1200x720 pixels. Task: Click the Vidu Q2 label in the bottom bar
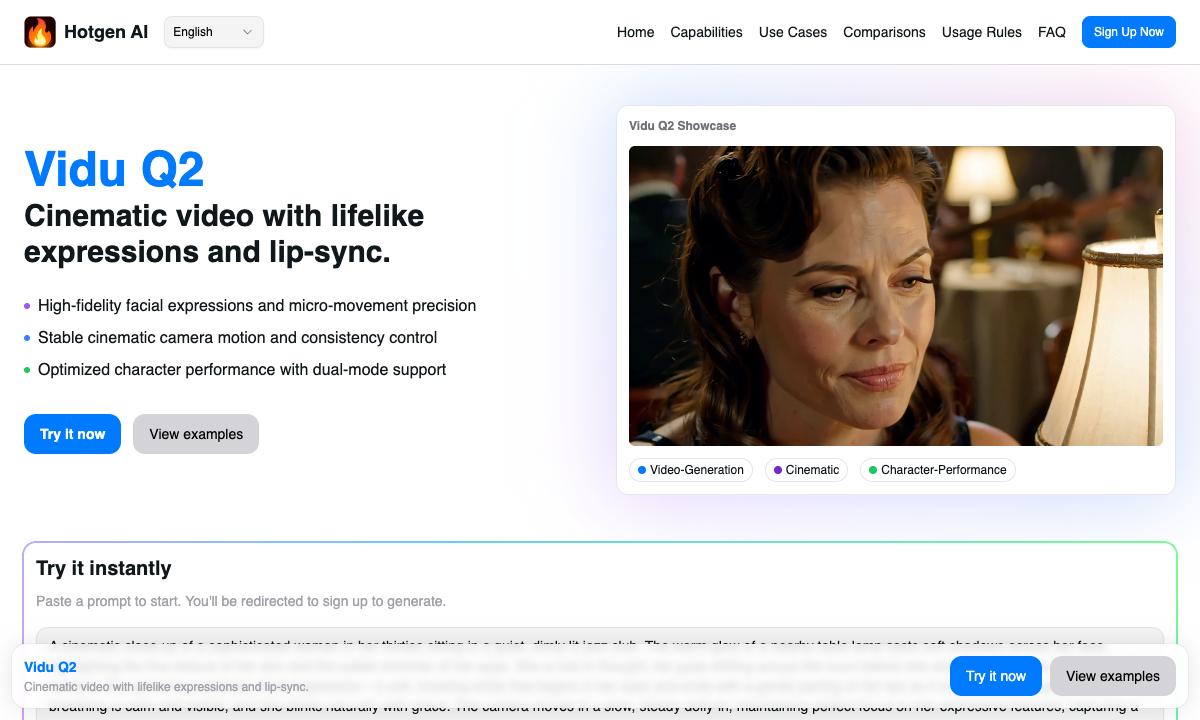[x=51, y=667]
